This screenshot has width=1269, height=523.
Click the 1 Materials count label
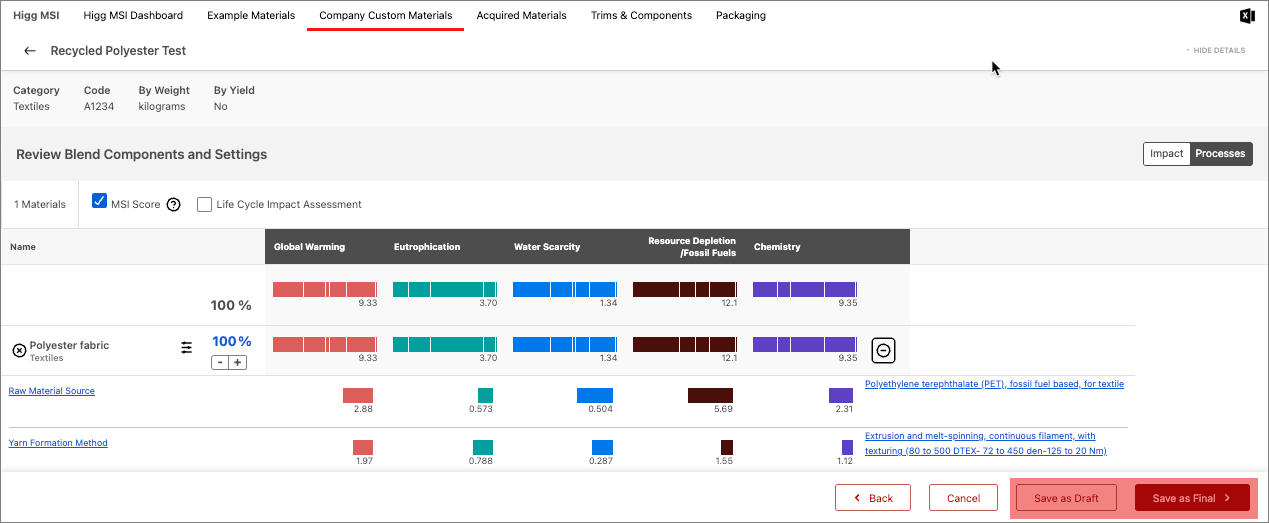40,205
